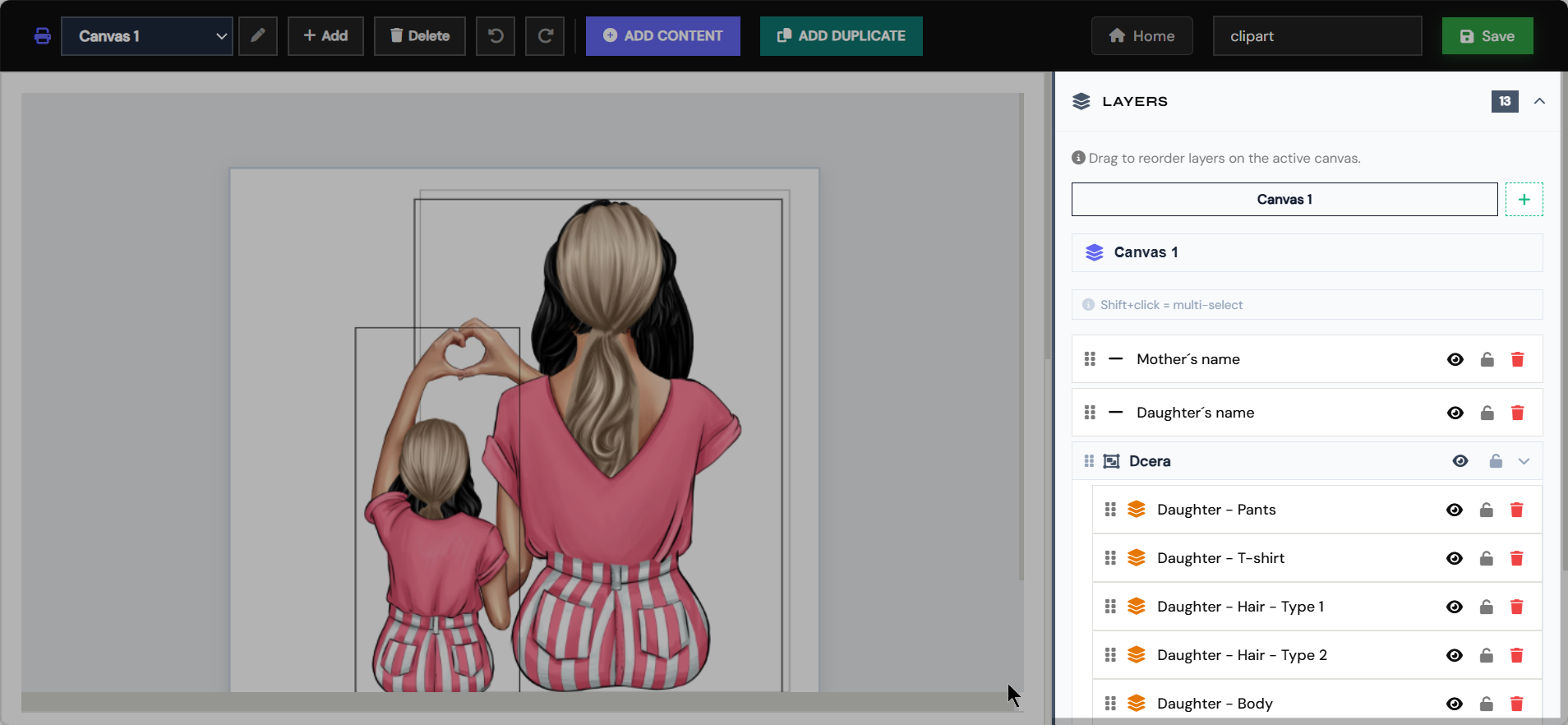Click the redo arrow icon
This screenshot has width=1568, height=725.
[x=545, y=36]
